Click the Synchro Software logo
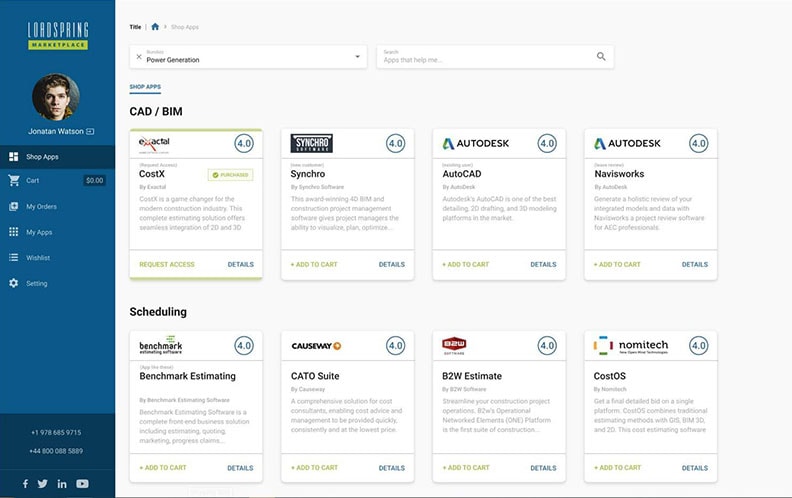 tap(312, 143)
